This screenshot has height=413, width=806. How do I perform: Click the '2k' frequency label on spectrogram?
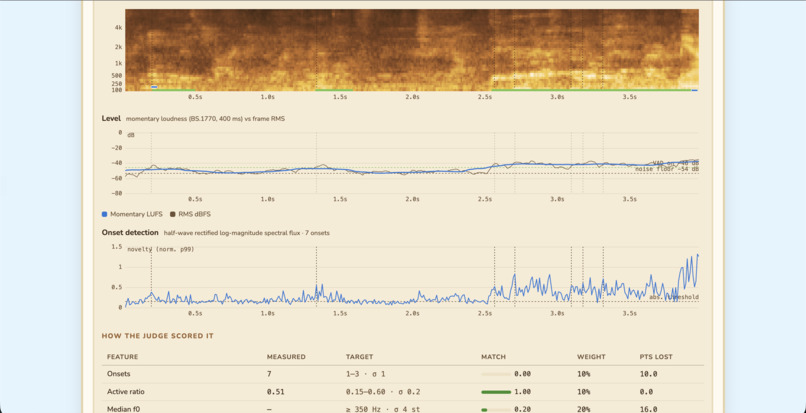pos(118,47)
